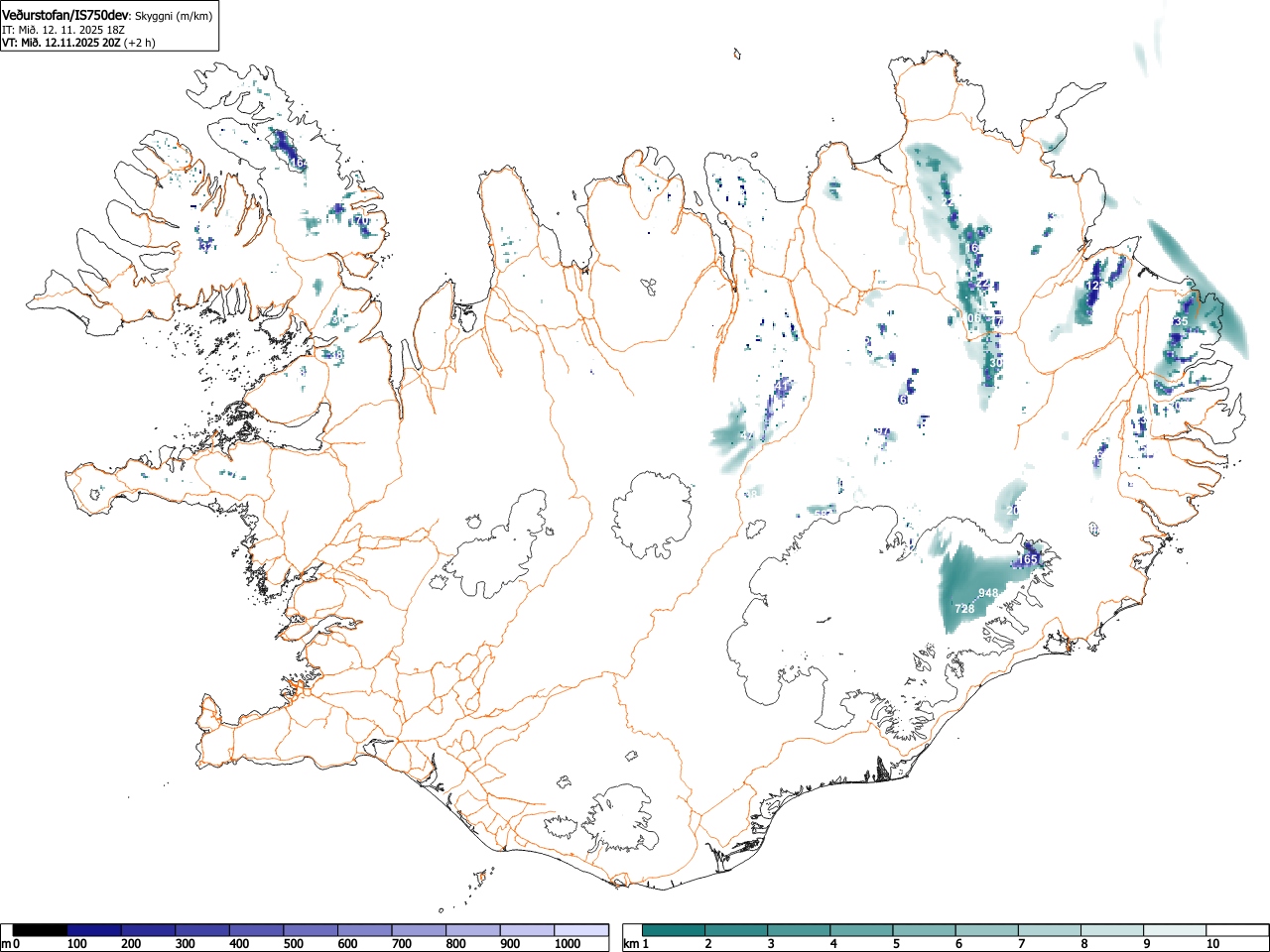Viewport: 1270px width, 952px height.
Task: Choose the 400–500 m legend swatch
Action: pyautogui.click(x=256, y=930)
